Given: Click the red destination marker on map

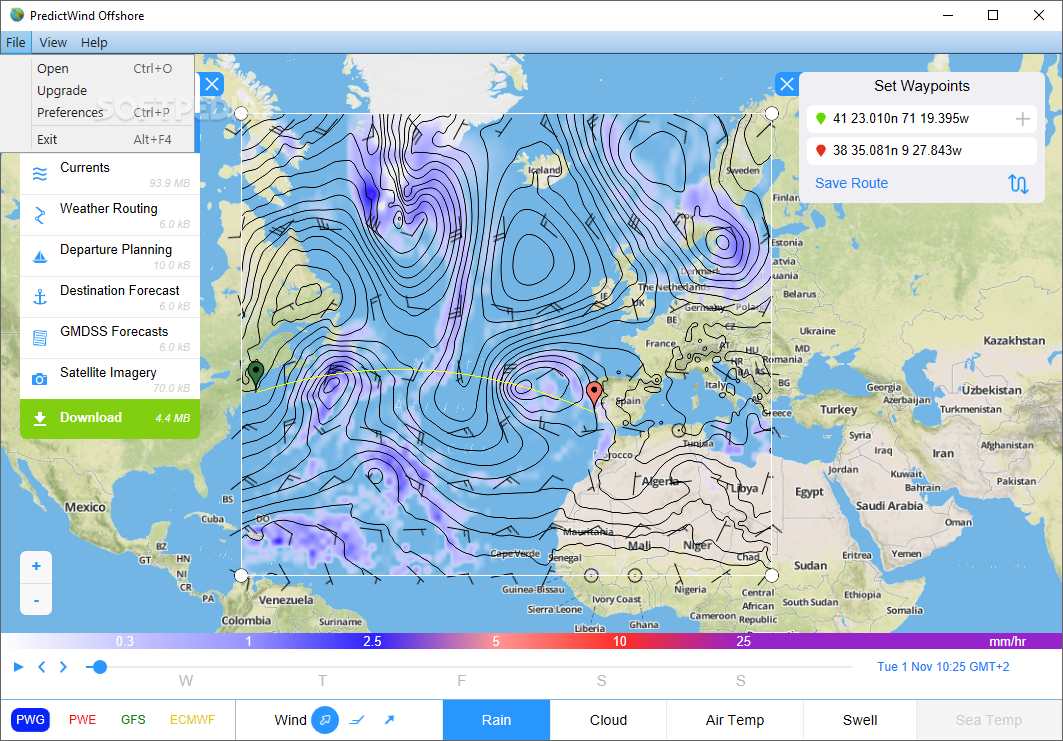Looking at the screenshot, I should [594, 394].
